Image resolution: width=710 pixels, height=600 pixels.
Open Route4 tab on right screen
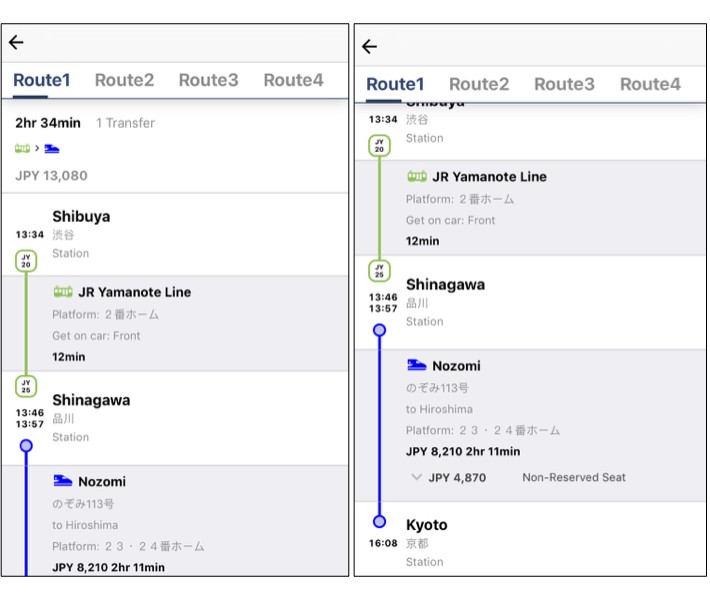(x=650, y=84)
